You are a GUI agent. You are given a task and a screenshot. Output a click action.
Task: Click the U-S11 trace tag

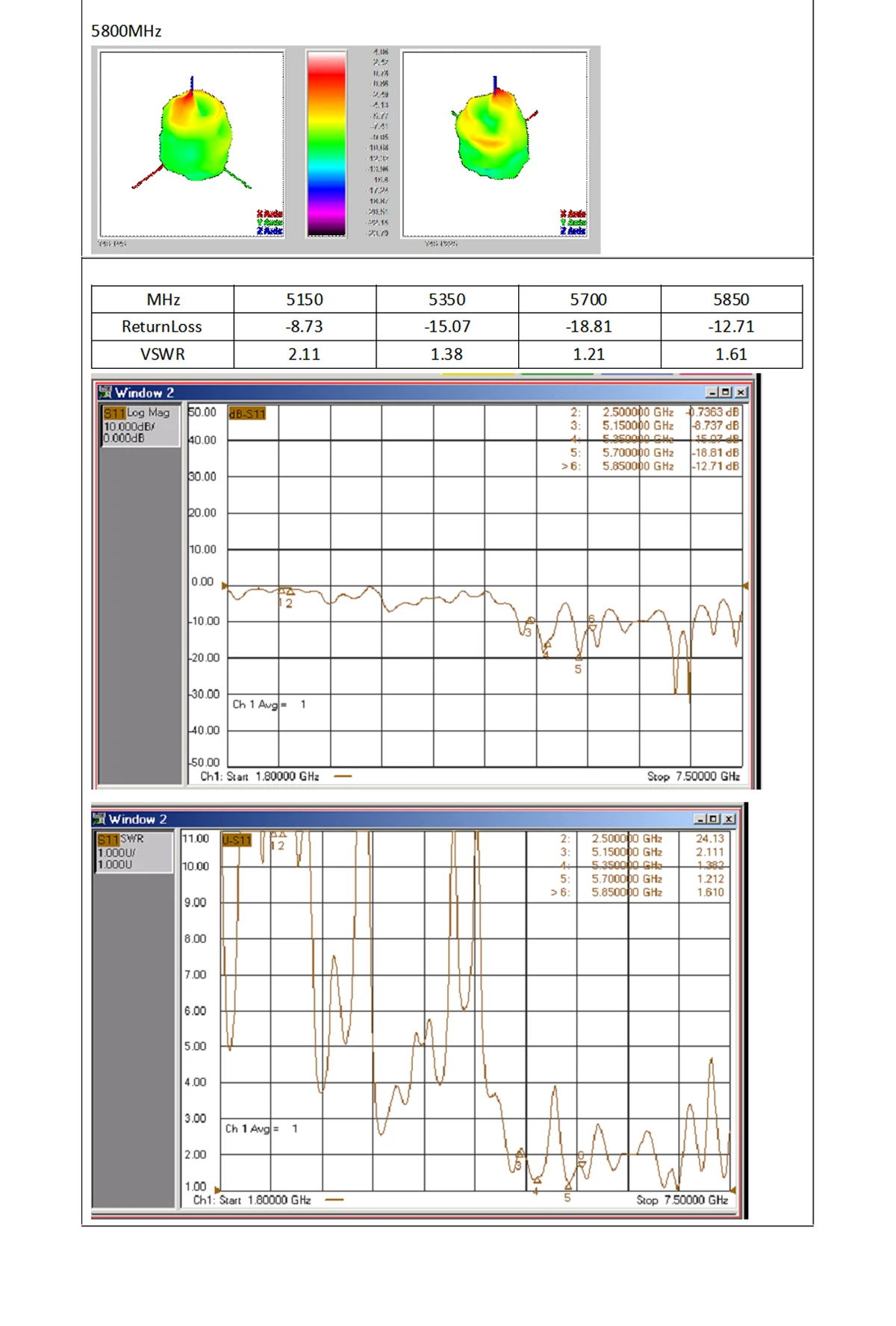coord(237,841)
